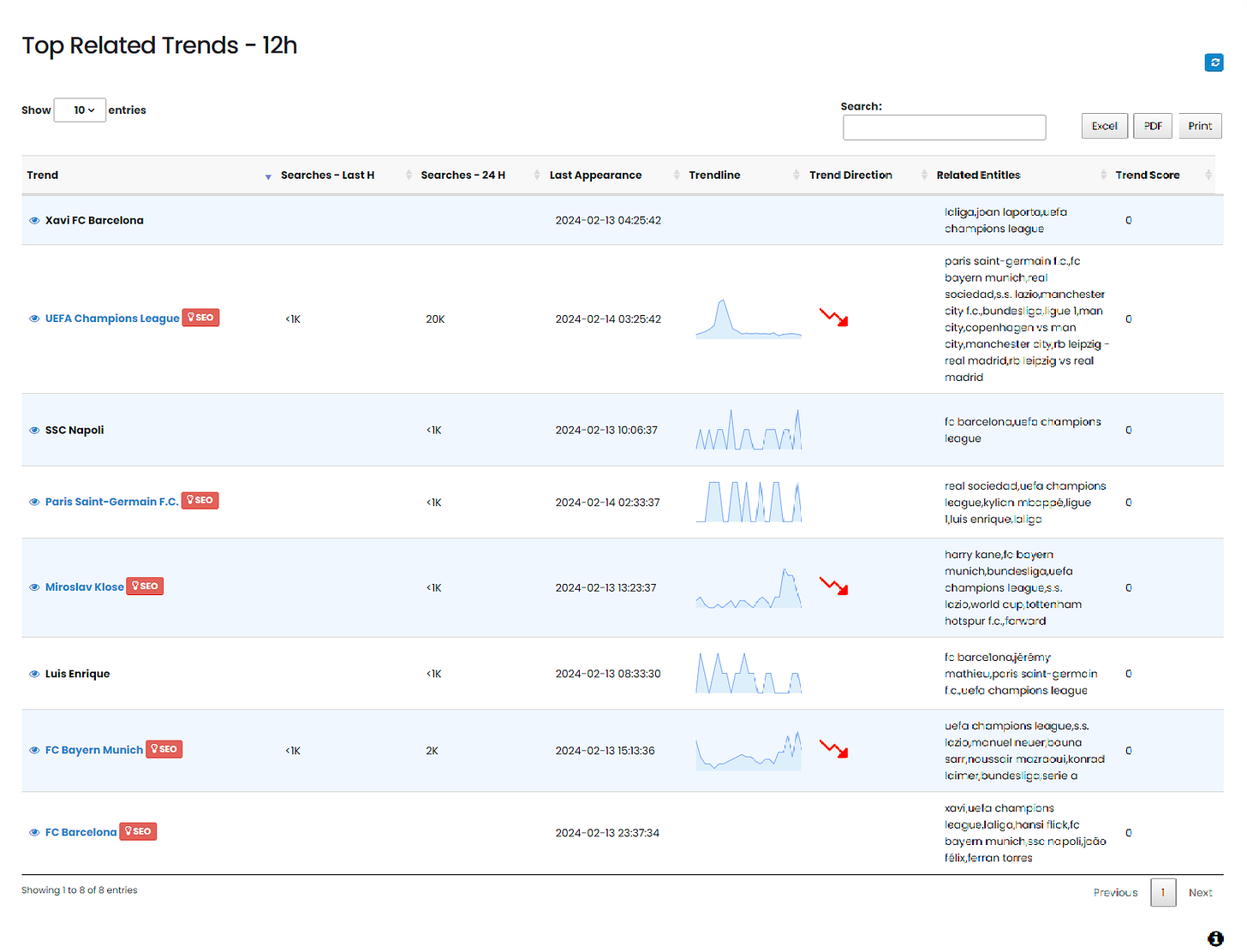Click the Xavi FC Barcelona trend name
Screen dimensions: 1247x952
pyautogui.click(x=94, y=221)
